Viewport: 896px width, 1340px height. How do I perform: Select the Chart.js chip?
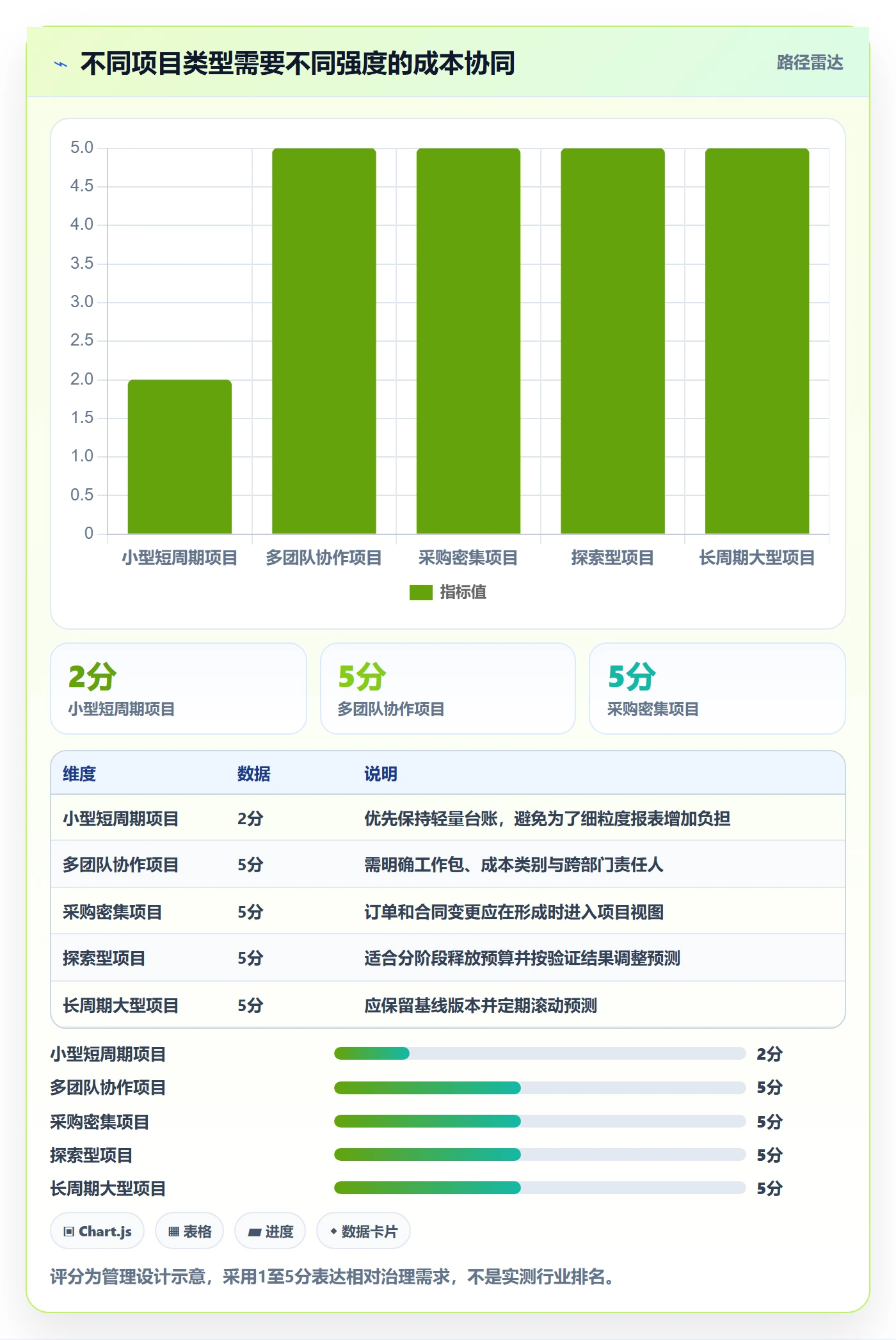97,1231
